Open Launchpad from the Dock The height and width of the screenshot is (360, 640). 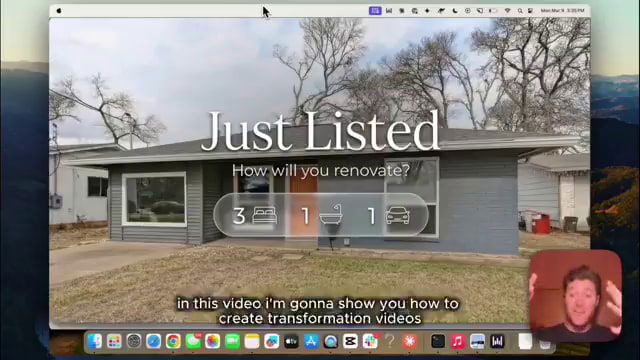click(114, 341)
